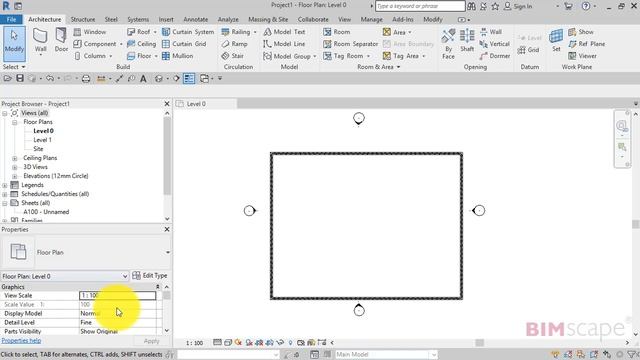
Task: Pick the Model Line tool
Action: coord(284,44)
